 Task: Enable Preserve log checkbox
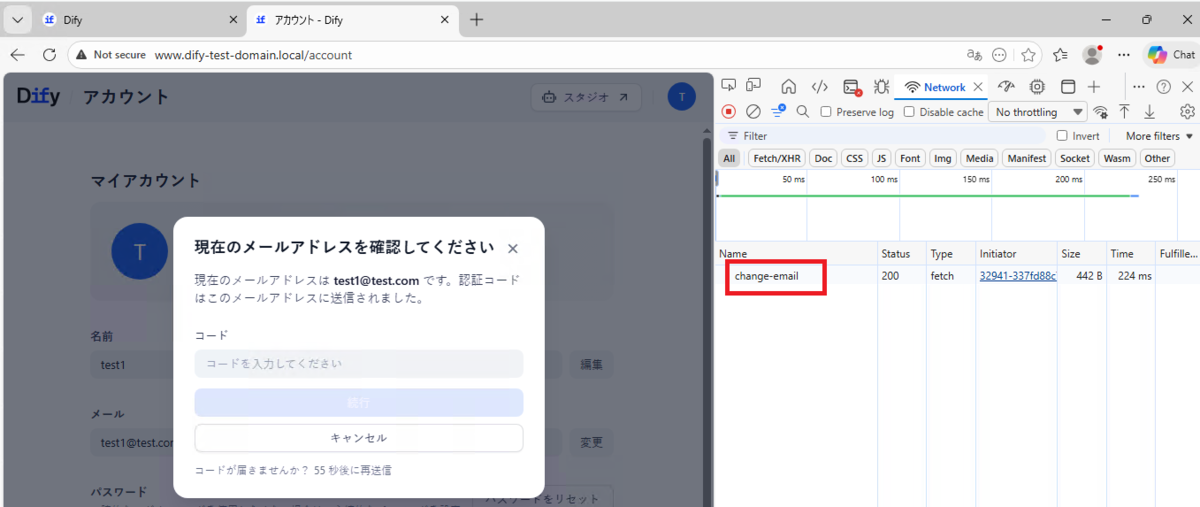(x=826, y=112)
